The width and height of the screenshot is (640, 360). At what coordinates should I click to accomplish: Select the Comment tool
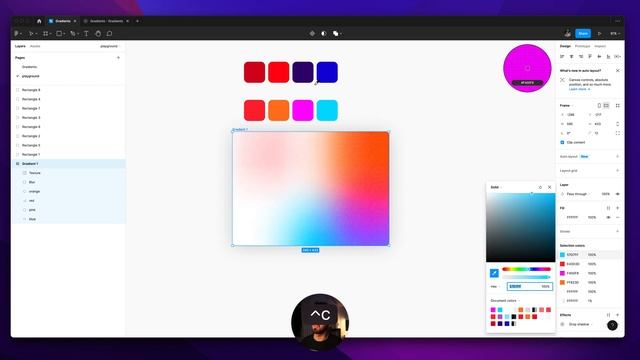point(109,33)
